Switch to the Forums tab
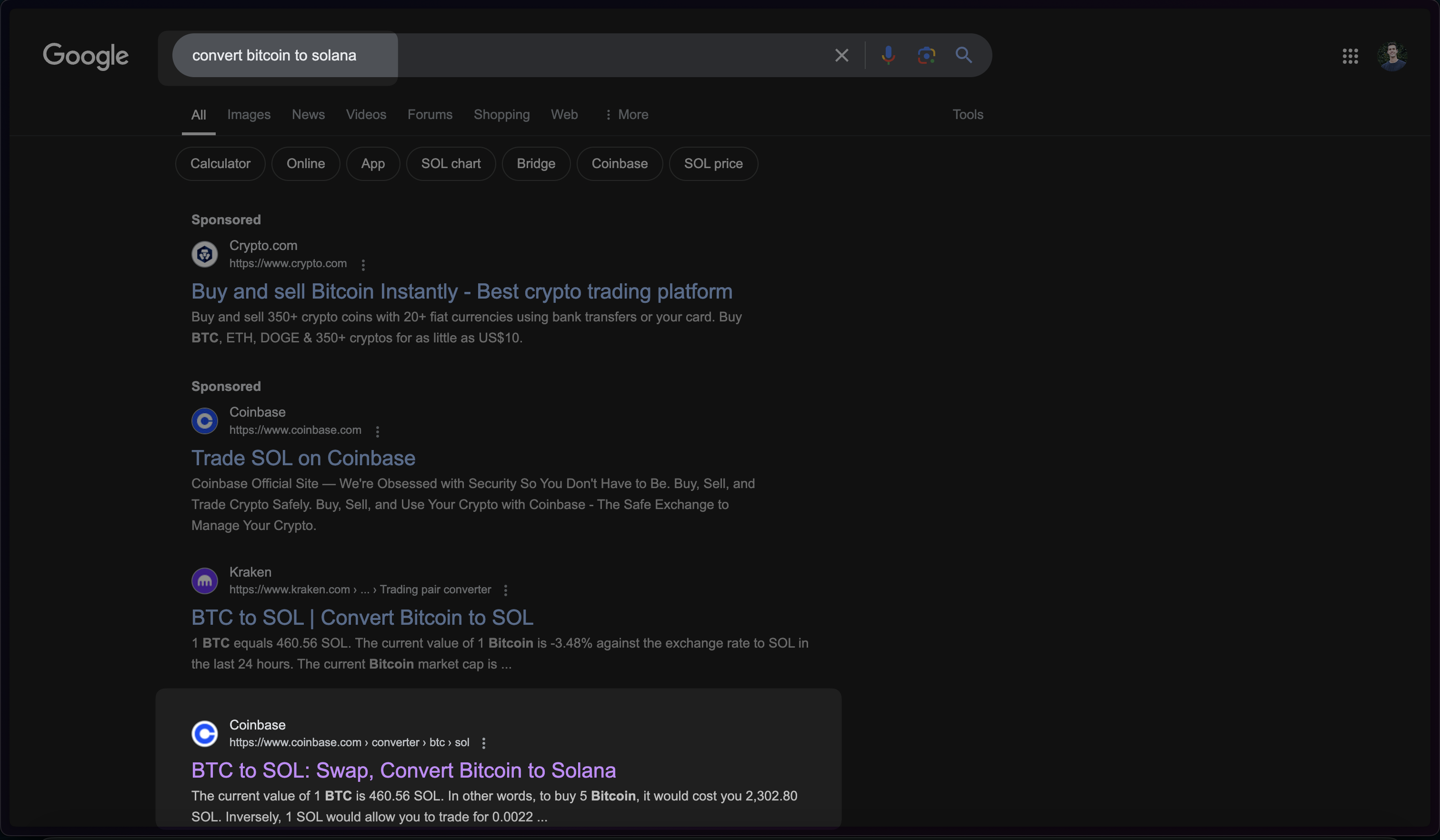 pyautogui.click(x=430, y=115)
